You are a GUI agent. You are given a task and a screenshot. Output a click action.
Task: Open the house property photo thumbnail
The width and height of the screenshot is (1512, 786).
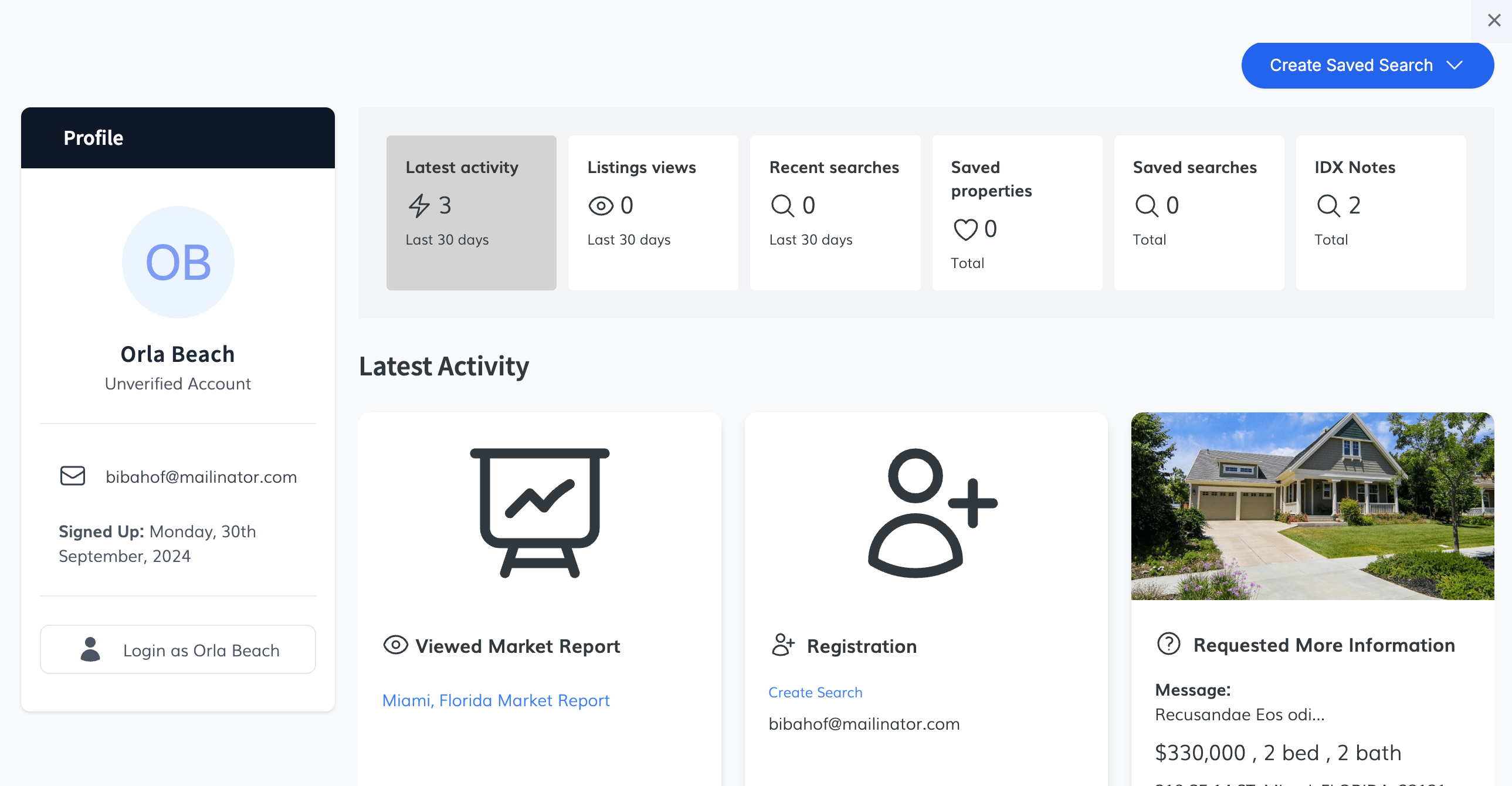pos(1313,506)
